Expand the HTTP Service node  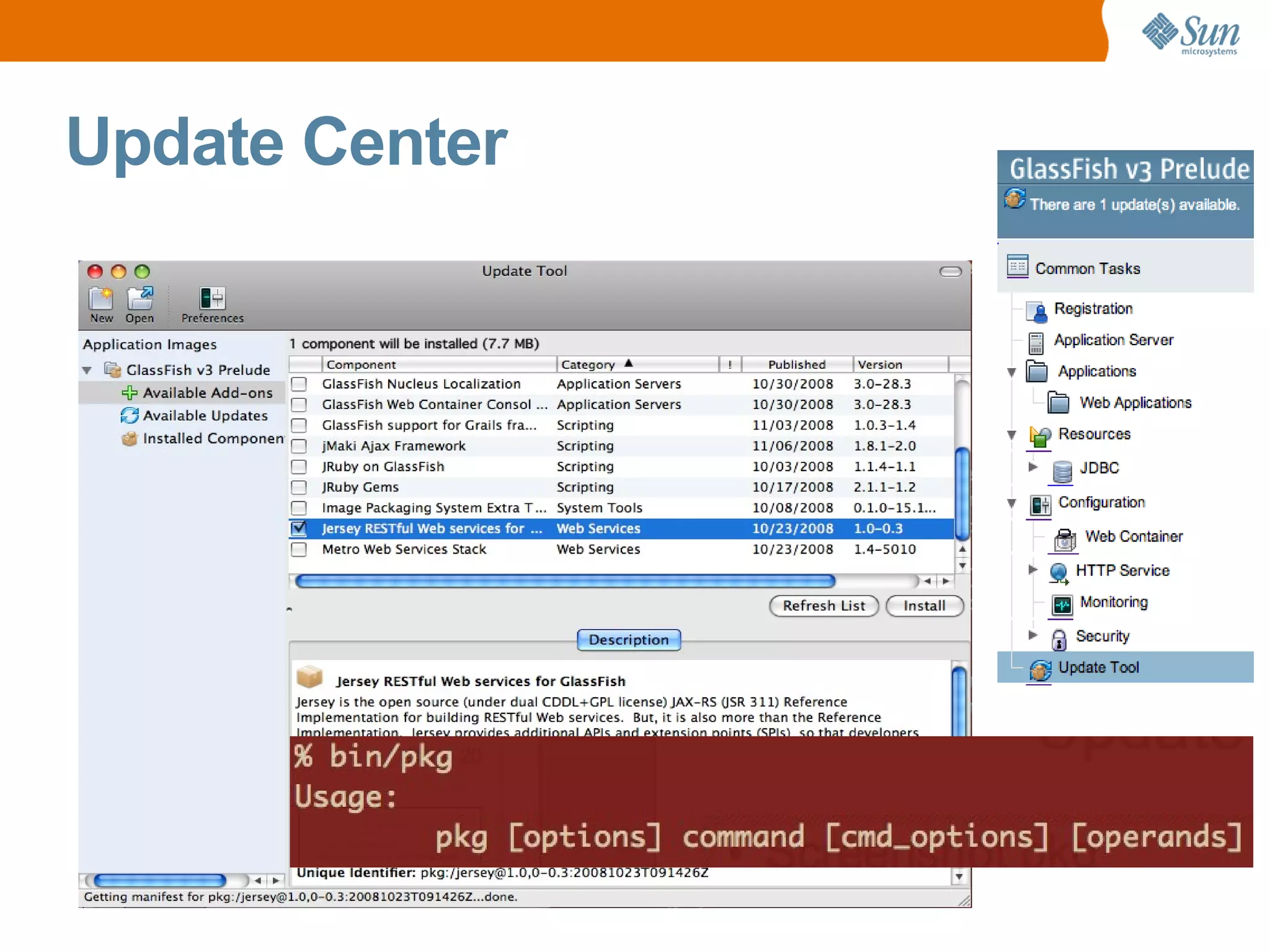(x=1032, y=570)
